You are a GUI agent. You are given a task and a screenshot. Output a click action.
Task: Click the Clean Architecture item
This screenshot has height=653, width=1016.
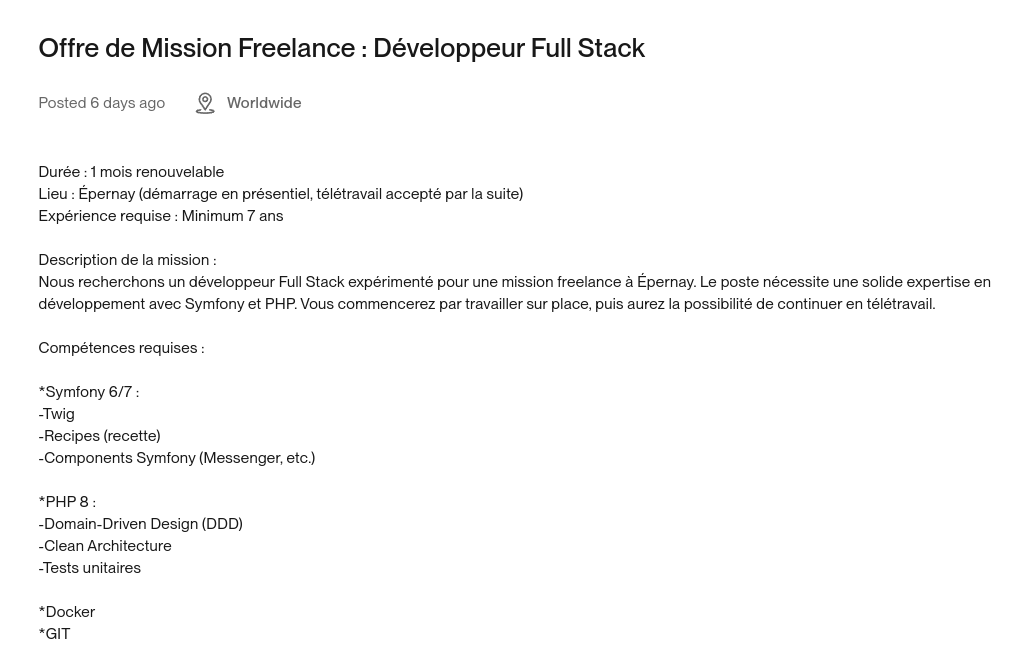coord(105,547)
